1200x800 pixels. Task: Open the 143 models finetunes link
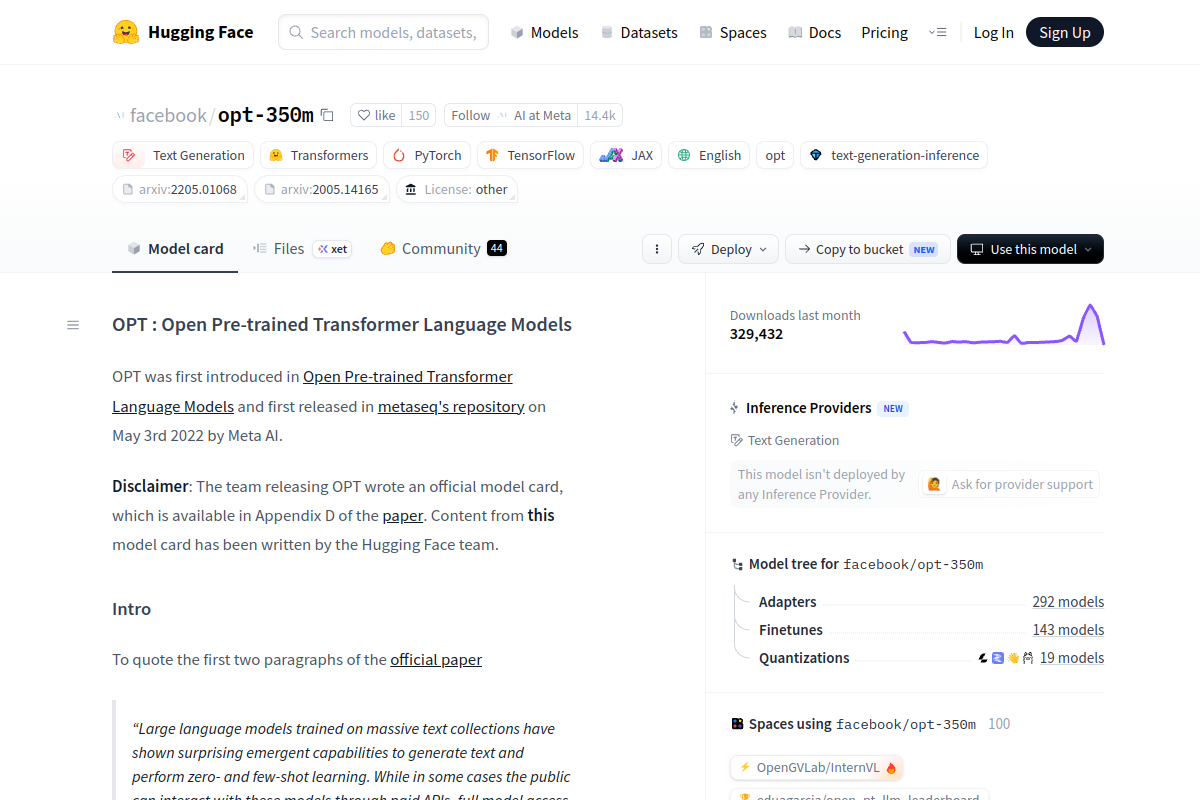tap(1068, 630)
